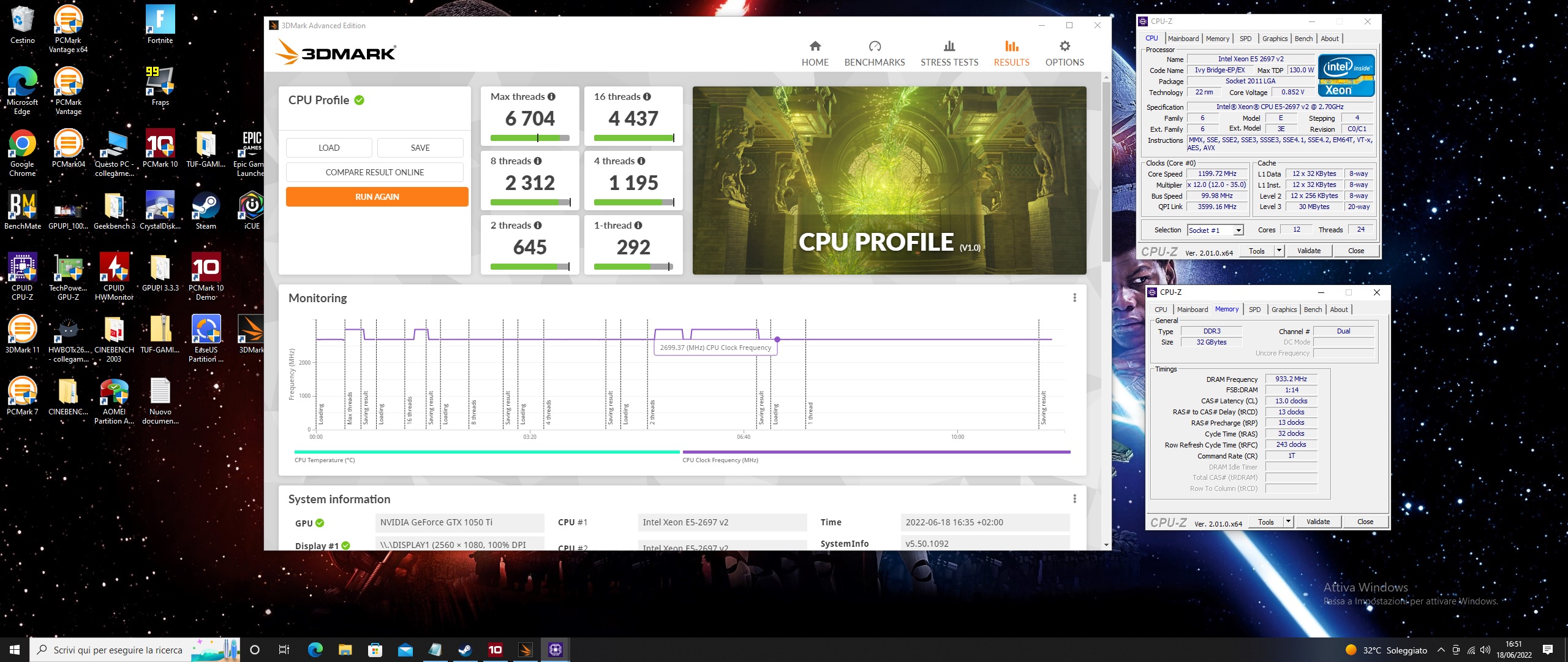Open Graphics tab in top CPU-Z
This screenshot has width=1568, height=662.
[x=1275, y=39]
